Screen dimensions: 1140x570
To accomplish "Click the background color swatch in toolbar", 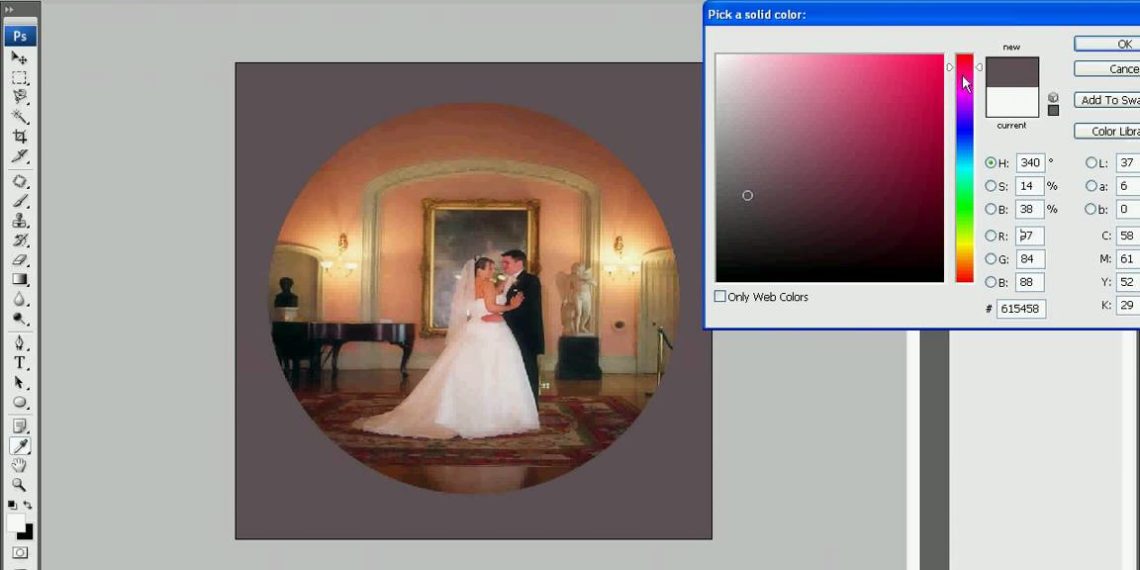I will point(27,533).
